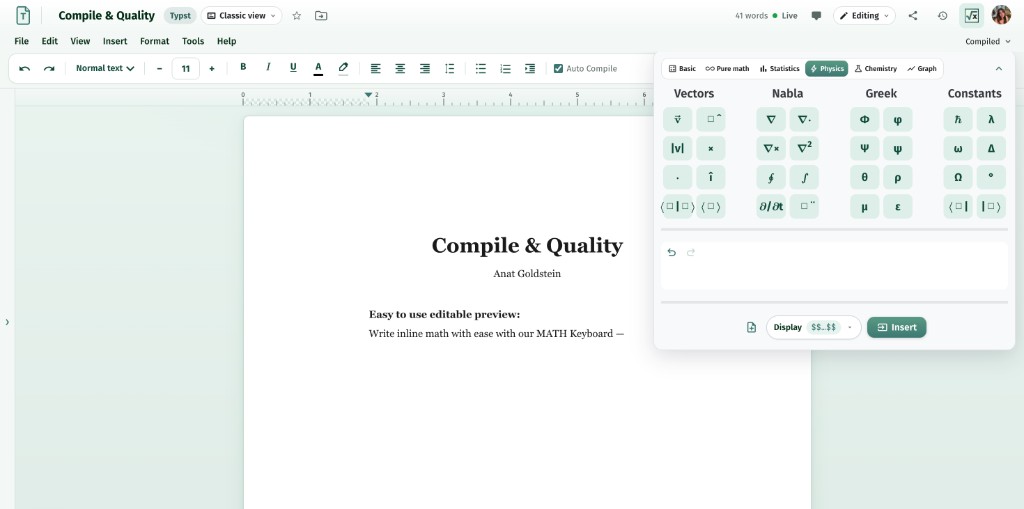1024x509 pixels.
Task: Toggle the Auto Compile checkbox
Action: point(558,68)
